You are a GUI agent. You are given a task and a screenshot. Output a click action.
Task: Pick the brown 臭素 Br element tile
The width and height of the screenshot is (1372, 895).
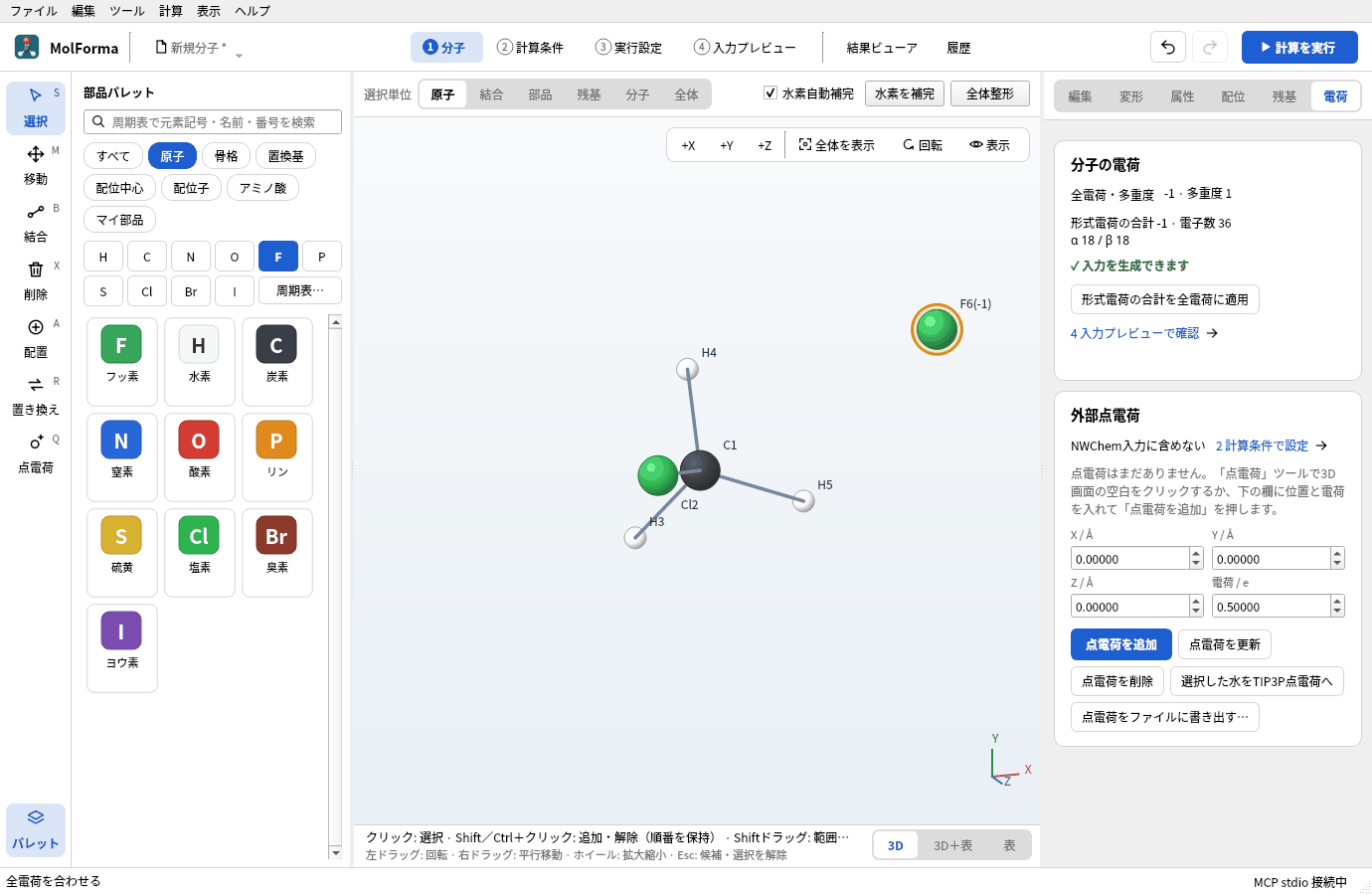tap(276, 552)
